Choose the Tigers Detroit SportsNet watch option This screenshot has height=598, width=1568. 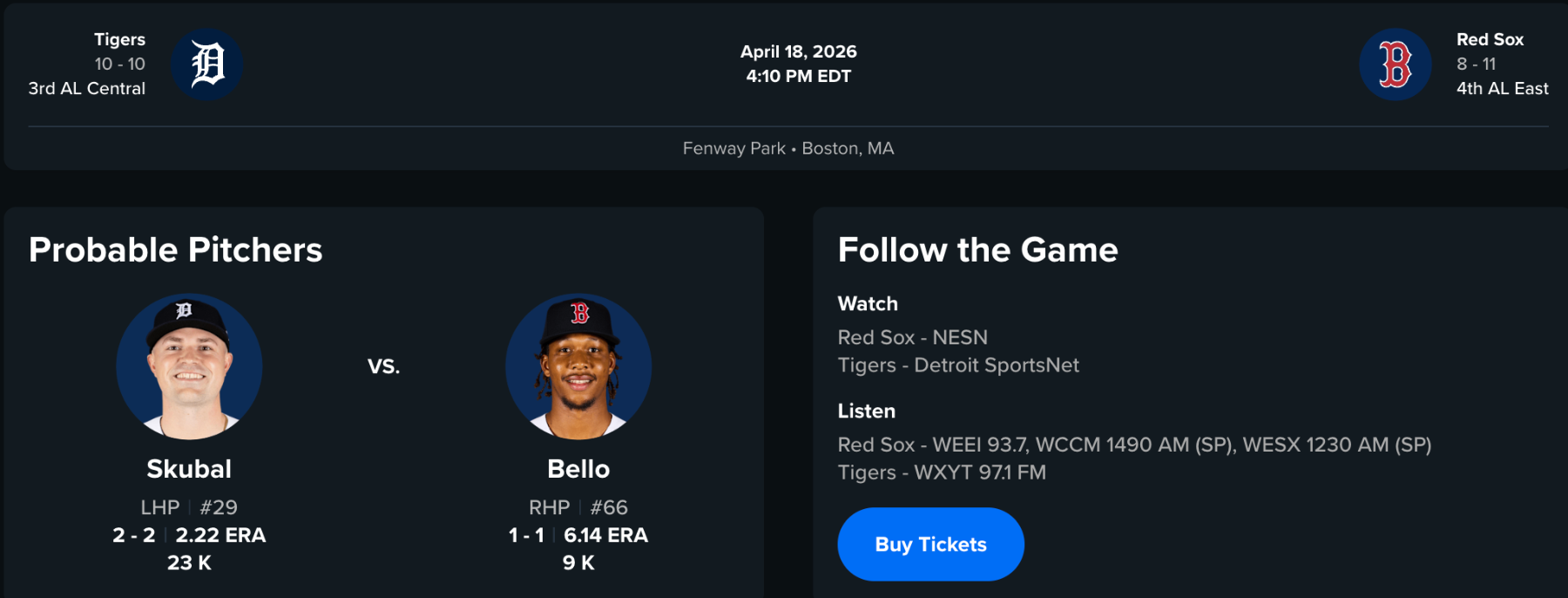click(957, 365)
